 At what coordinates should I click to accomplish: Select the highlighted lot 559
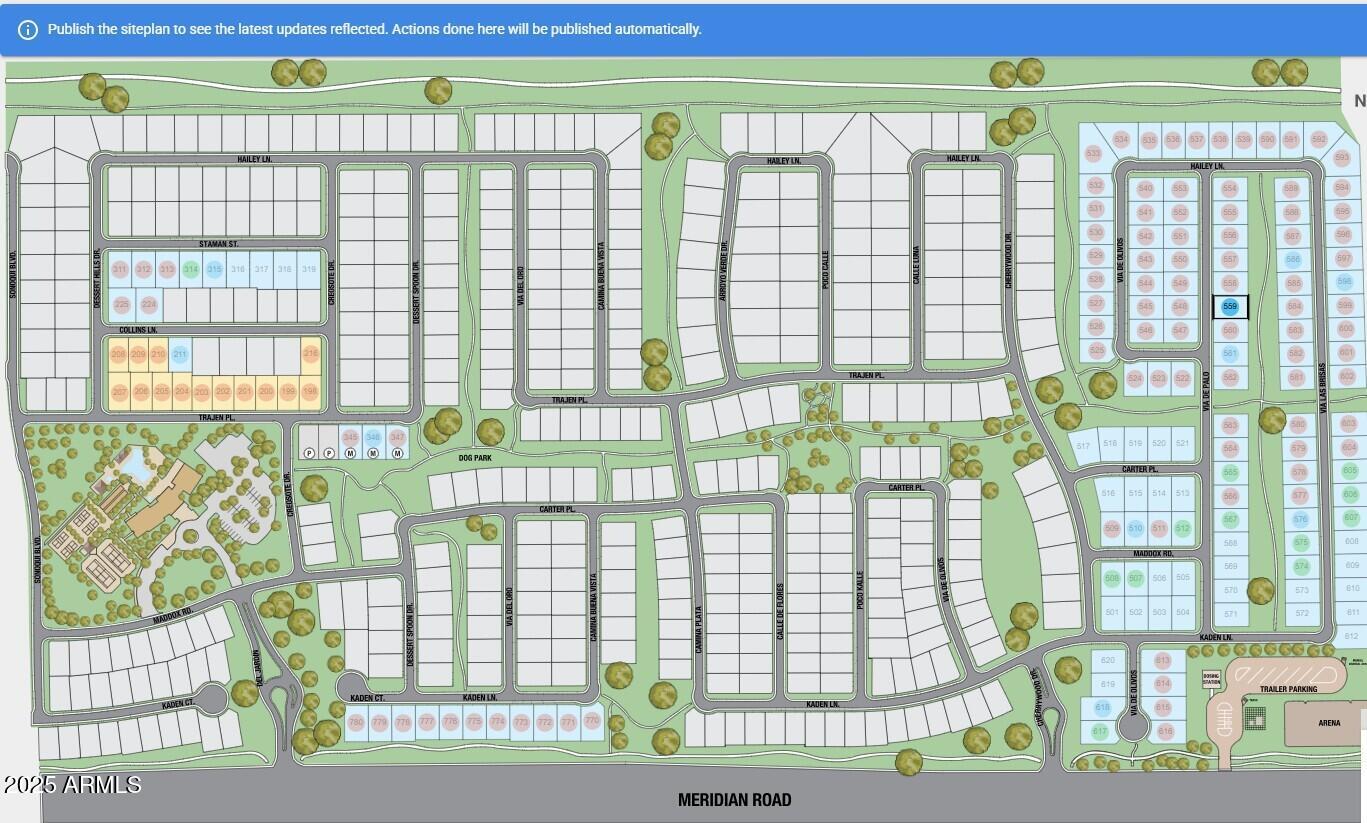click(1230, 306)
